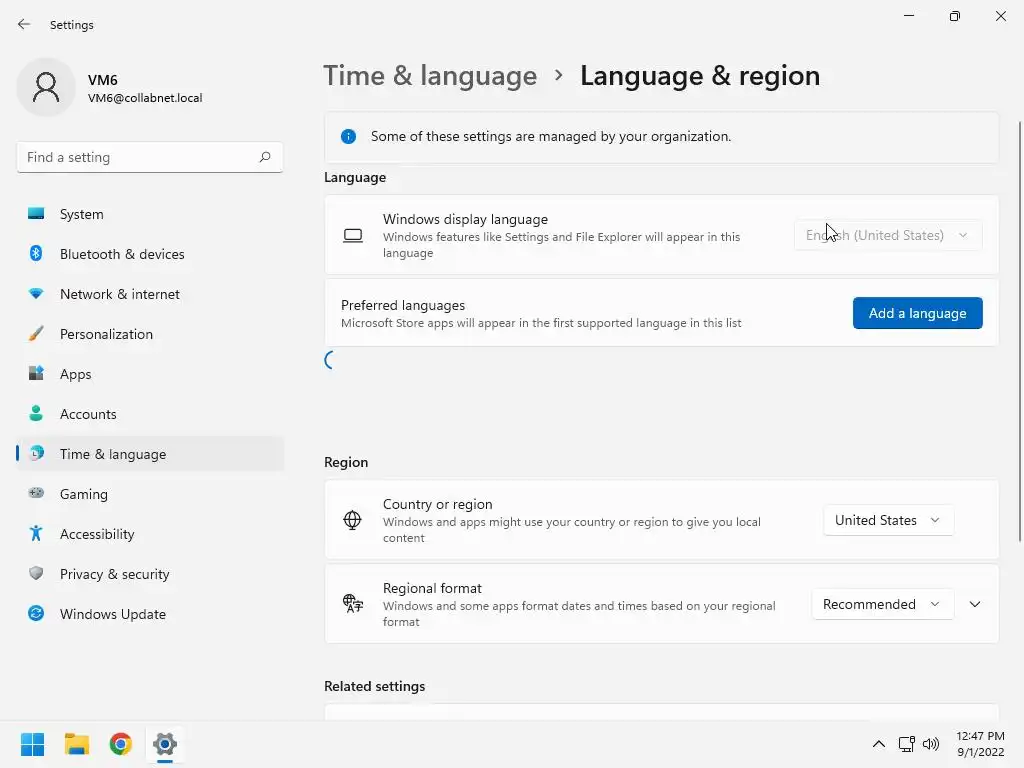This screenshot has width=1024, height=768.
Task: Click the Bluetooth icon in sidebar
Action: (36, 253)
